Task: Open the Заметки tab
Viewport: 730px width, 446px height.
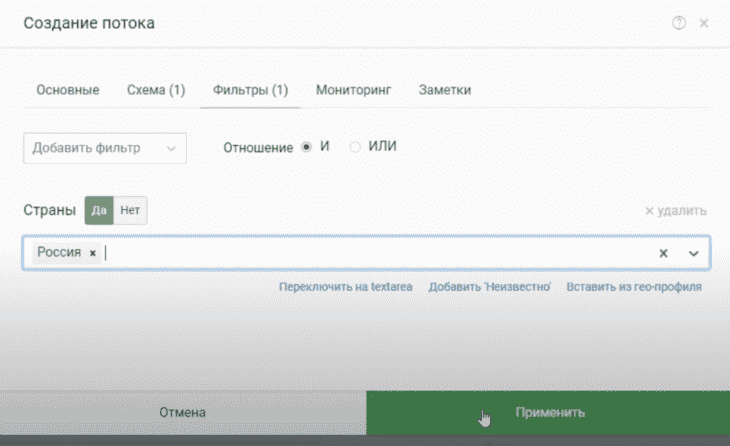Action: click(445, 90)
